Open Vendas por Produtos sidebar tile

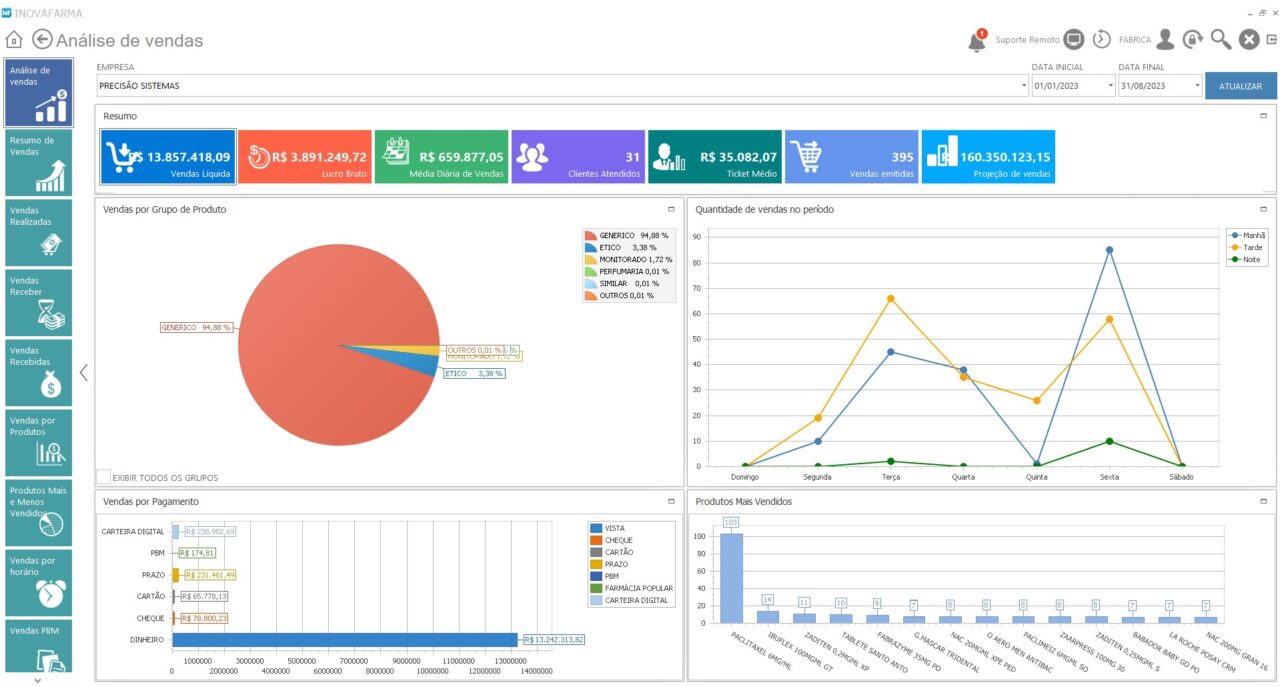39,442
